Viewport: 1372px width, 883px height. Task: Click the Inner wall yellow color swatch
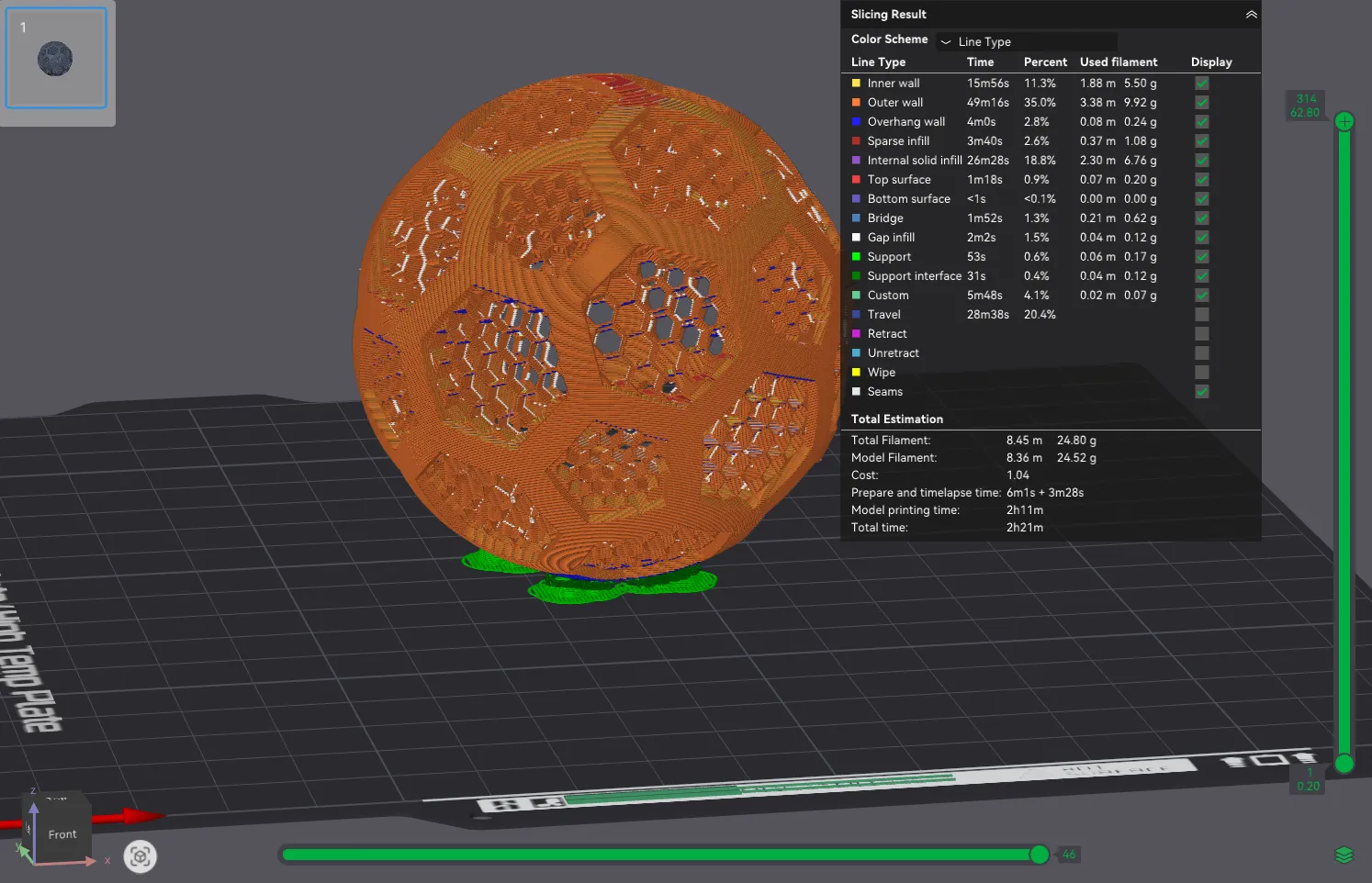pos(856,83)
